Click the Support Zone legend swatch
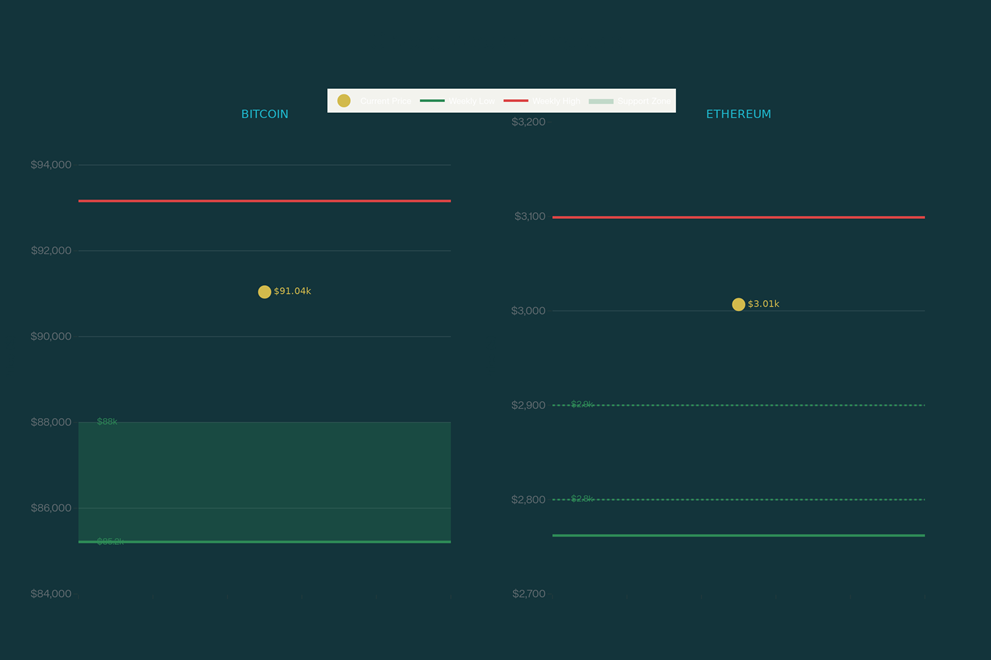The width and height of the screenshot is (991, 660). pos(601,101)
